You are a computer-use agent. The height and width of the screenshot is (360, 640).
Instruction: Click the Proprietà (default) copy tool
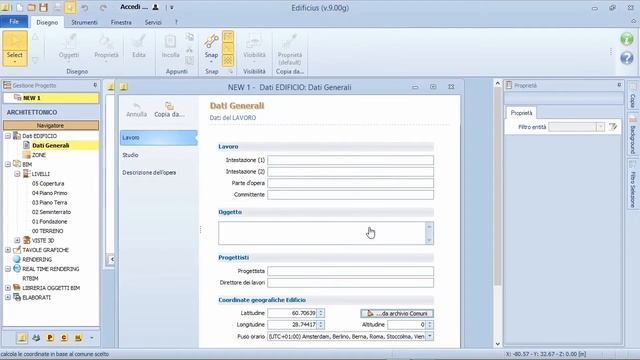(290, 49)
